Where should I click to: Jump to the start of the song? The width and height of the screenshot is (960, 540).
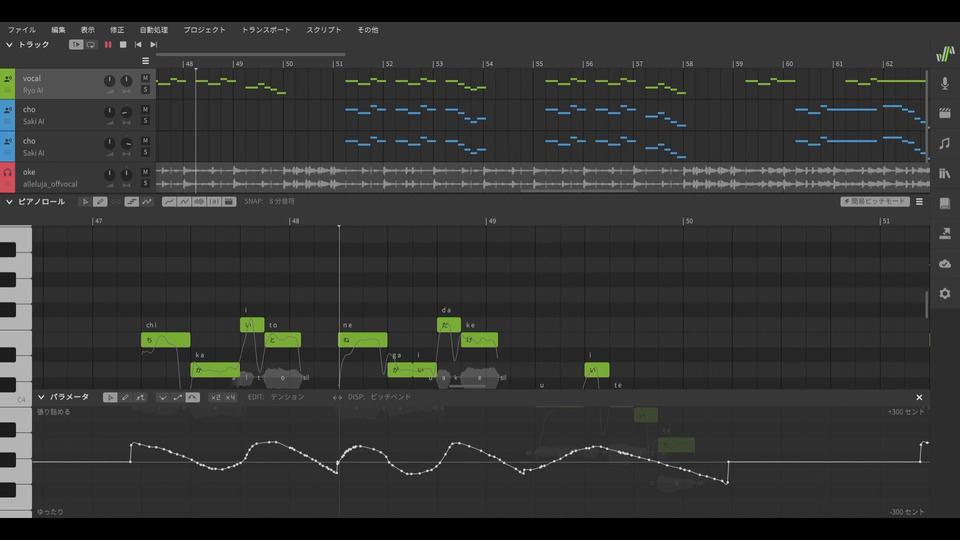pos(138,45)
